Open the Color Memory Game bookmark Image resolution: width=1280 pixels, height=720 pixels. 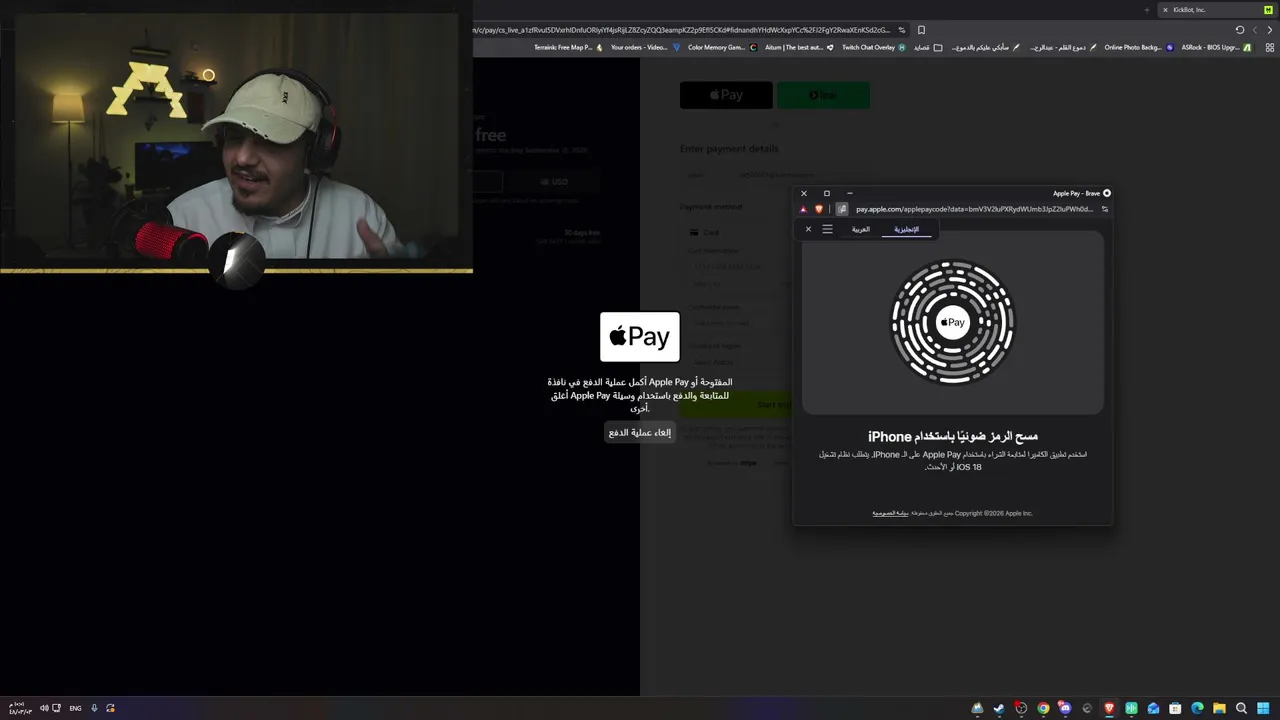[x=722, y=47]
